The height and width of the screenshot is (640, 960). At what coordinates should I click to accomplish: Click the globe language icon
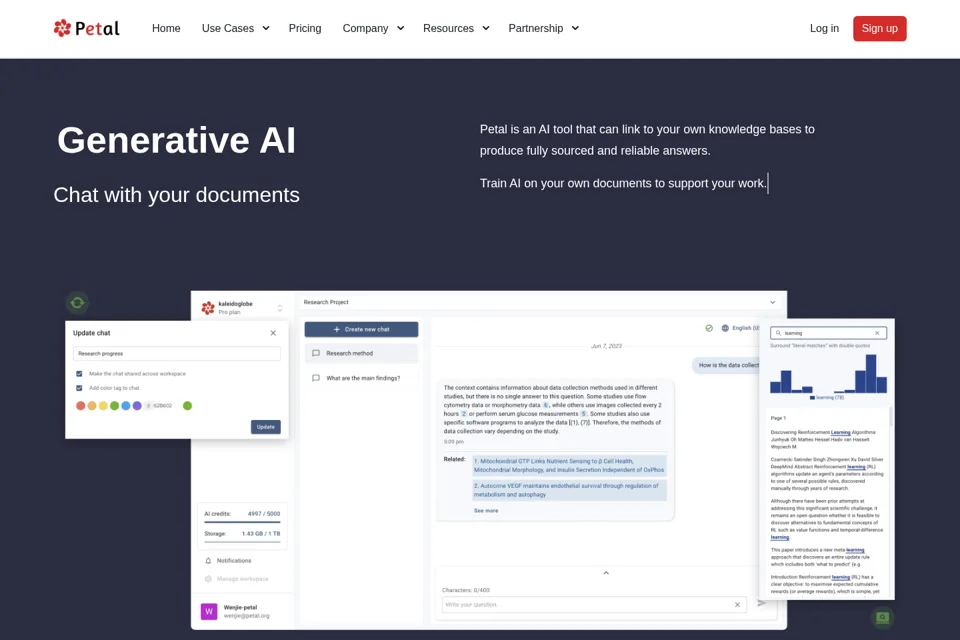(725, 328)
